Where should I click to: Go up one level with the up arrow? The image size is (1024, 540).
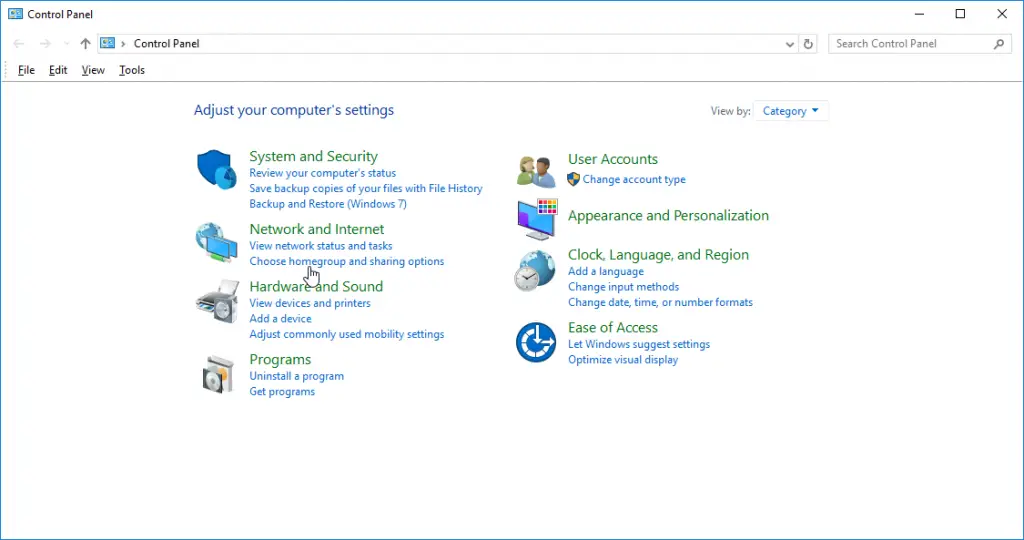(85, 44)
